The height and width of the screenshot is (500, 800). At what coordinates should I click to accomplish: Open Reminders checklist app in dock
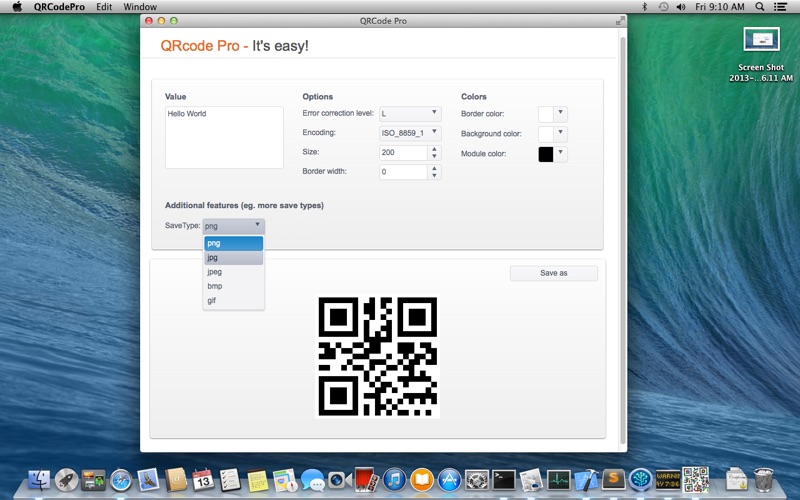point(230,480)
